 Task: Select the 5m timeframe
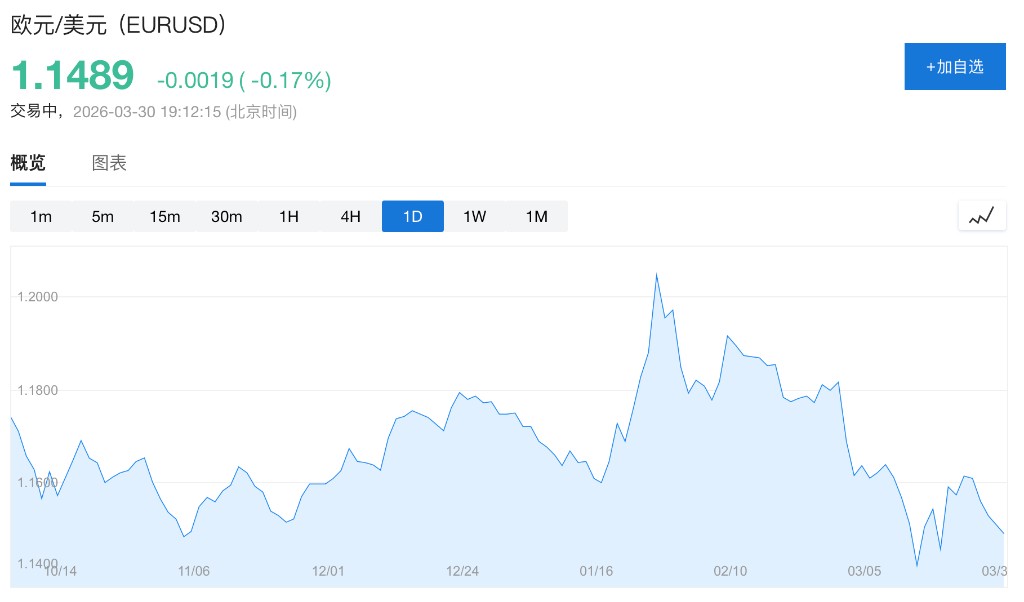coord(103,216)
